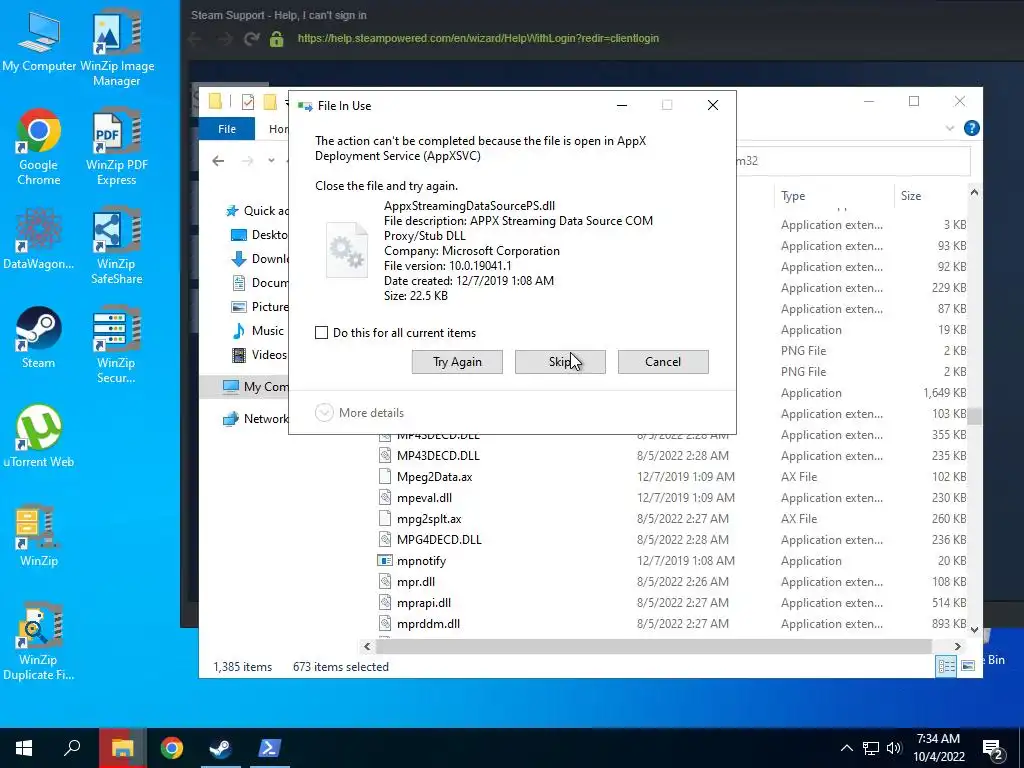Image resolution: width=1024 pixels, height=768 pixels.
Task: Select Downloads in navigation pane
Action: [x=259, y=259]
